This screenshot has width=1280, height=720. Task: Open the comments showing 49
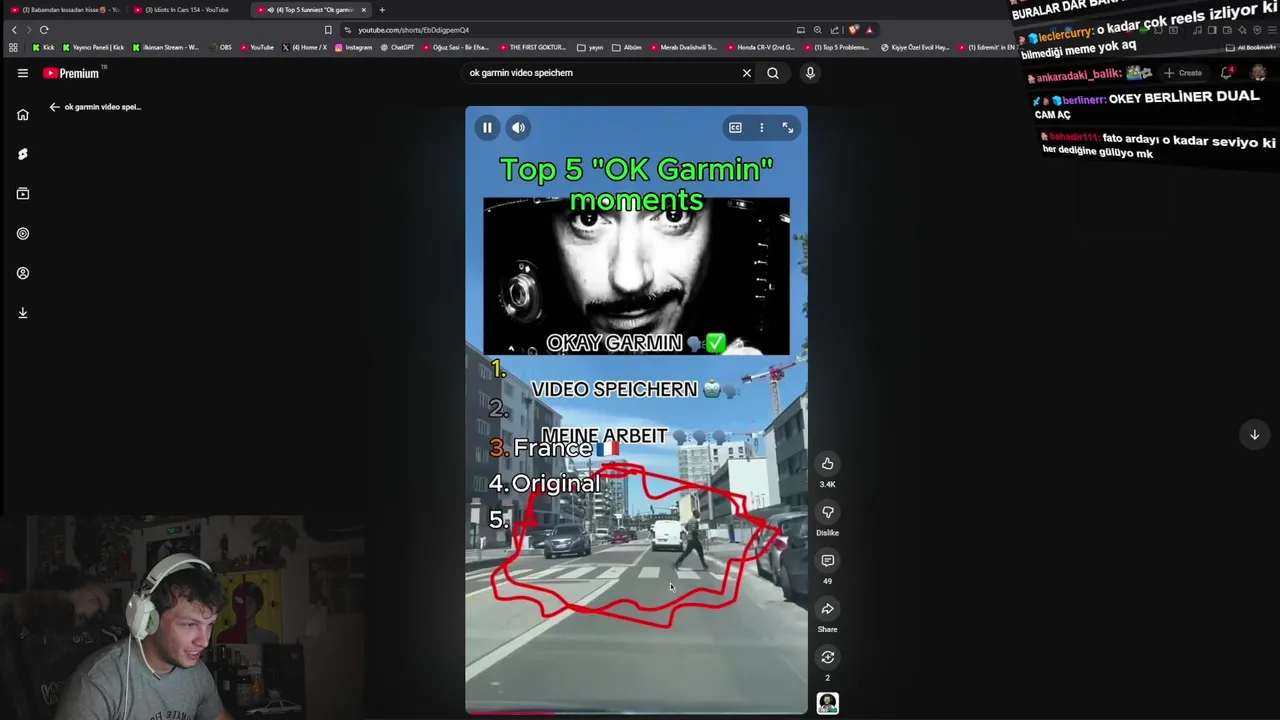coord(827,560)
